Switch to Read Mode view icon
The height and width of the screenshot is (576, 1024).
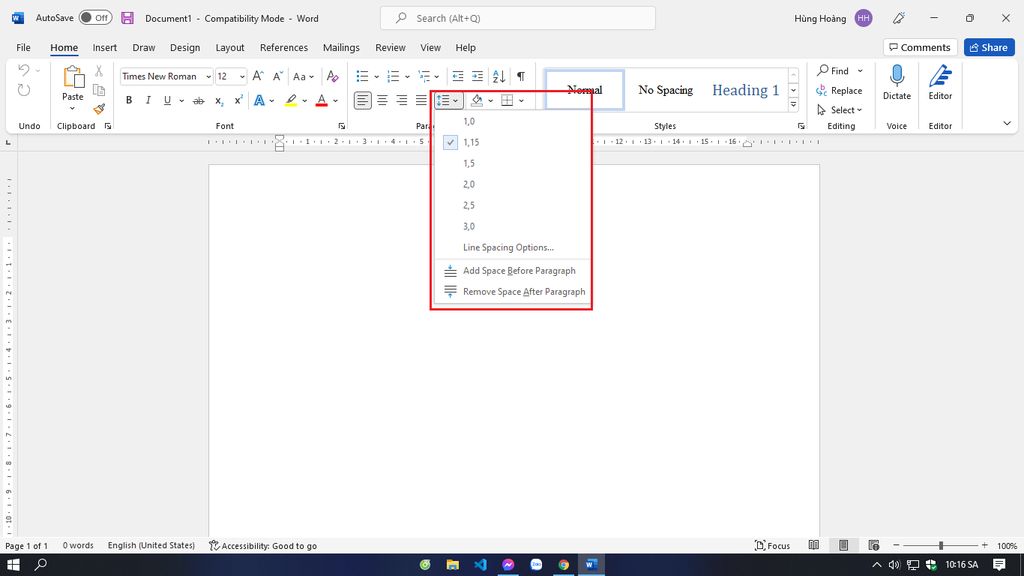(814, 545)
